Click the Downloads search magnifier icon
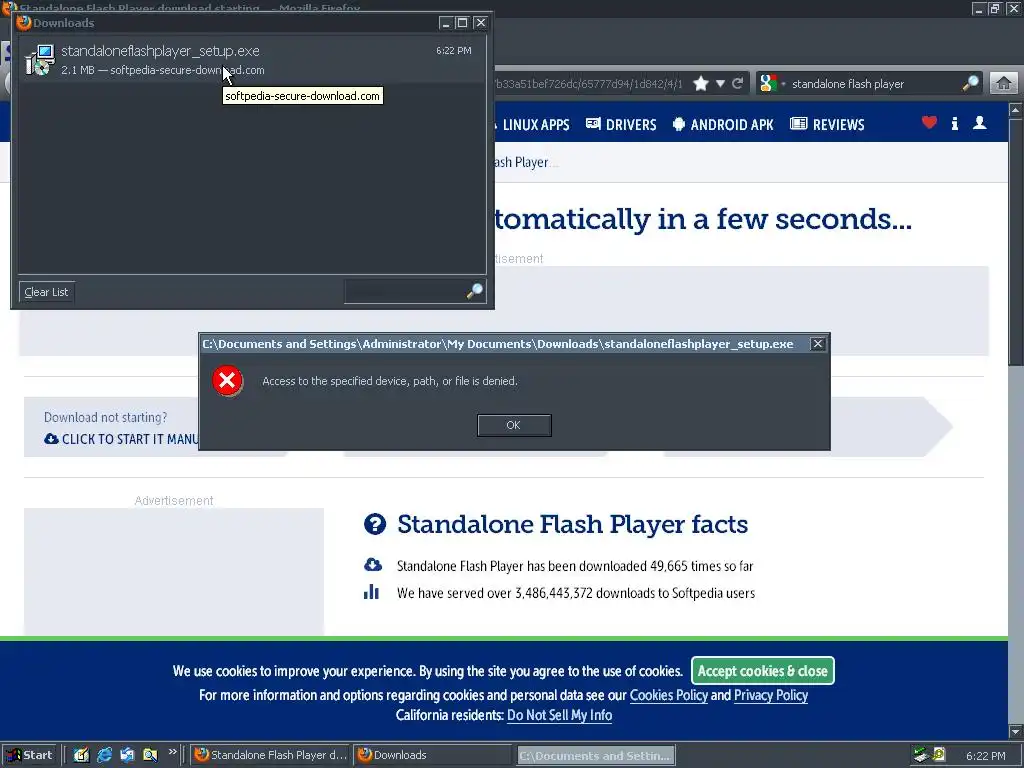Screen dimensions: 1024x768 (x=475, y=291)
